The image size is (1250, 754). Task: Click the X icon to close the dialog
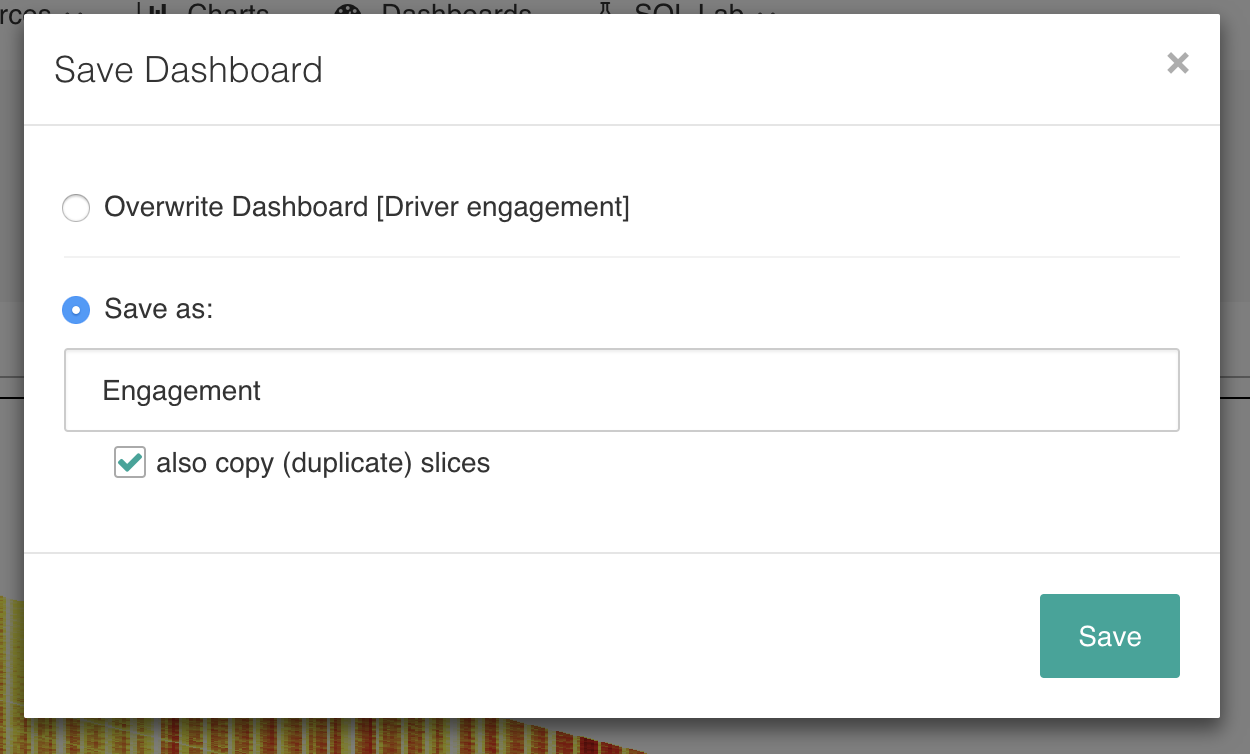click(1178, 64)
